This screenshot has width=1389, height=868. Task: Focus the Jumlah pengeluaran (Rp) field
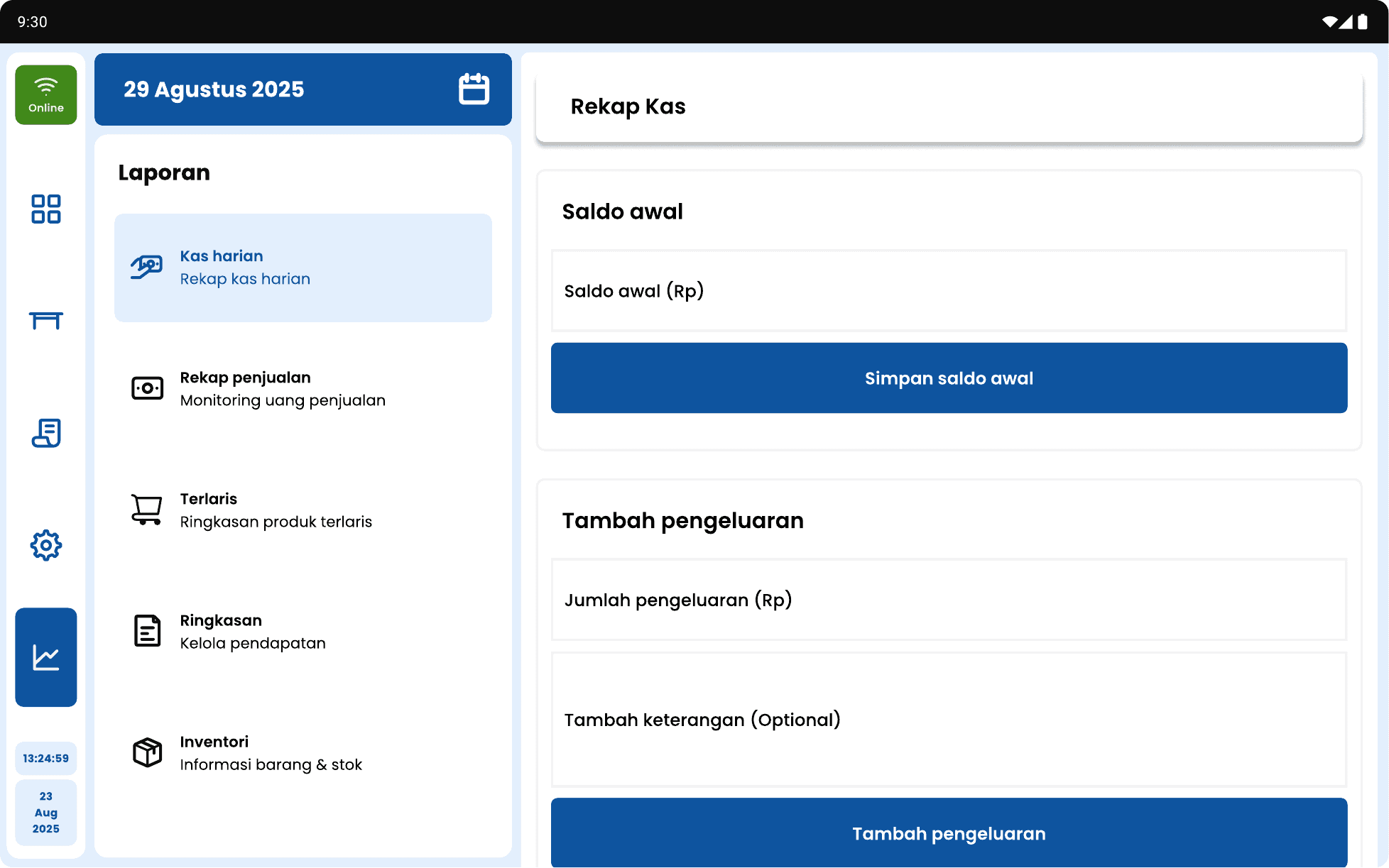949,600
